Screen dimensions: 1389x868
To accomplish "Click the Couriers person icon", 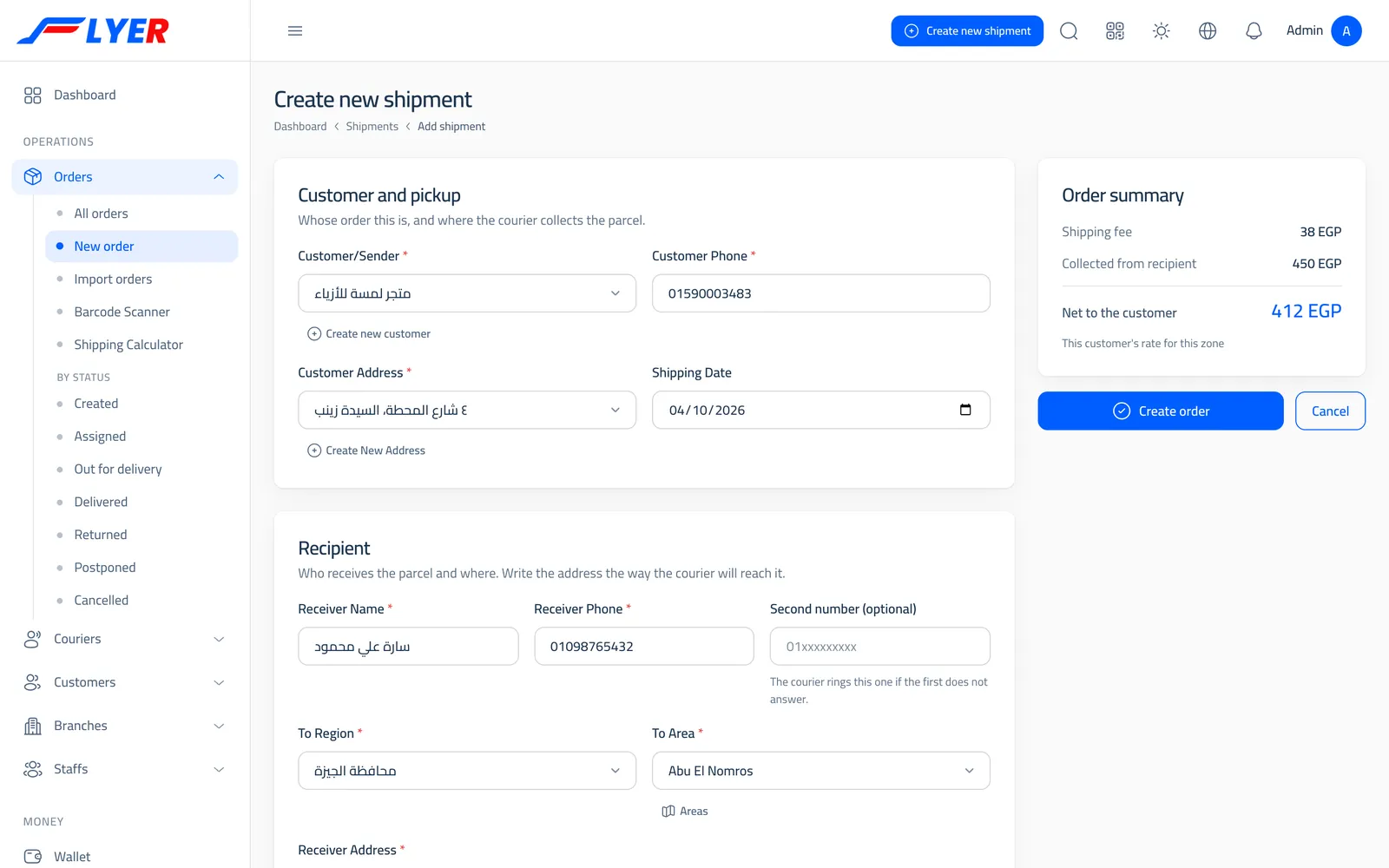I will [x=33, y=639].
